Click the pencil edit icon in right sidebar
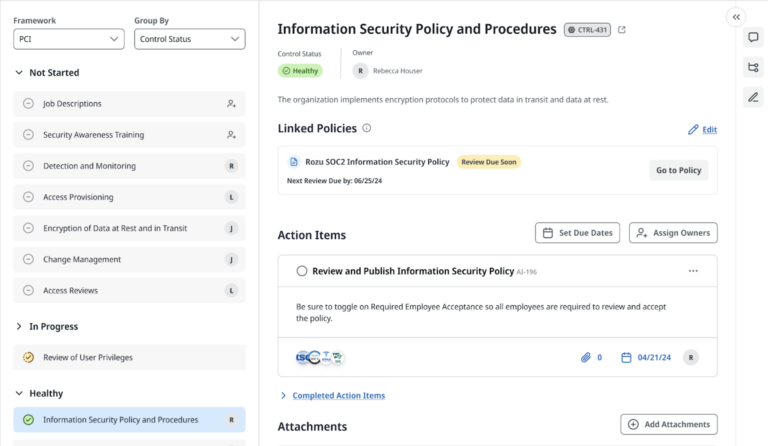Viewport: 768px width, 446px height. 753,97
